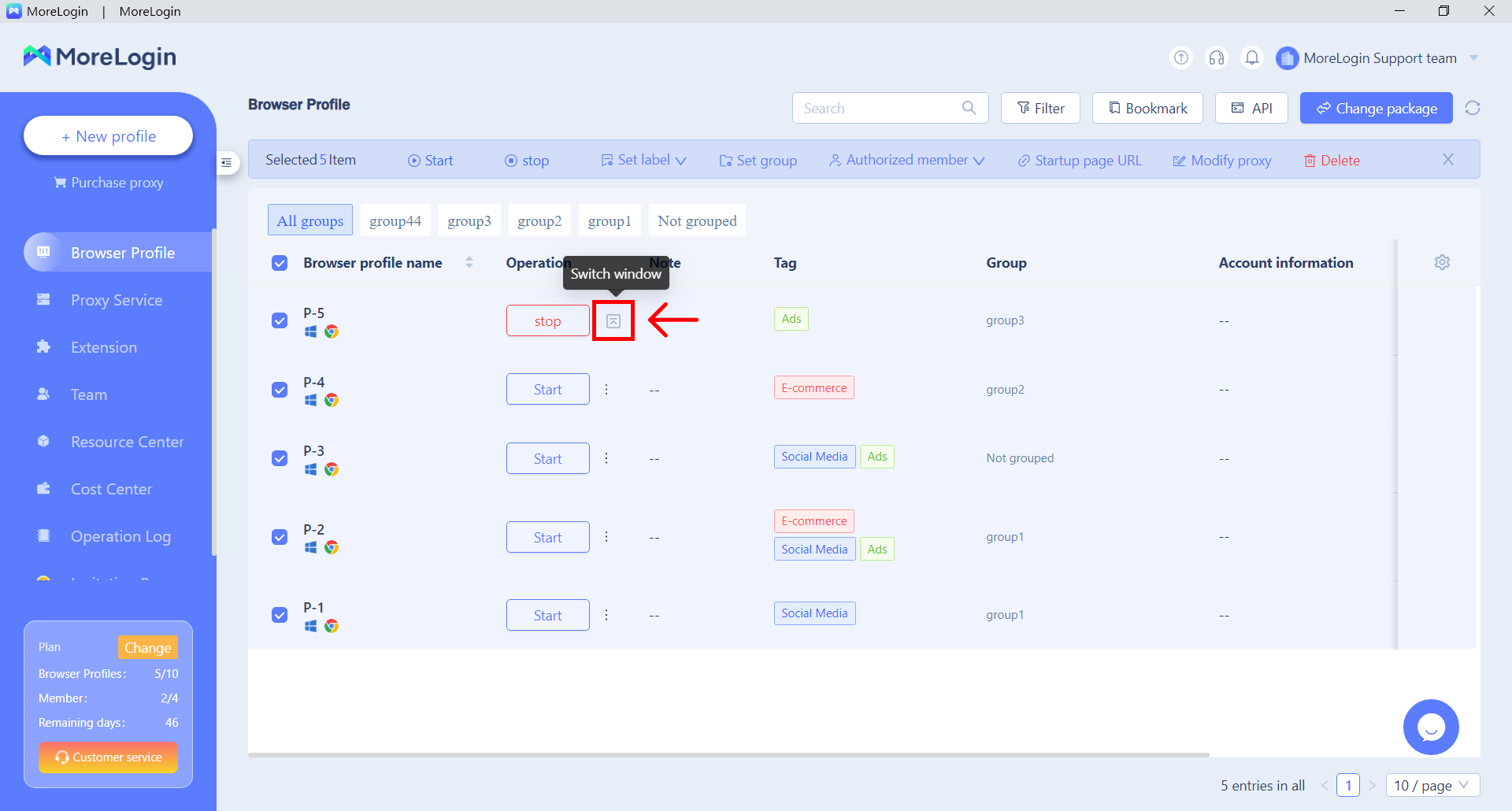Open the more options dots for P-2

606,537
